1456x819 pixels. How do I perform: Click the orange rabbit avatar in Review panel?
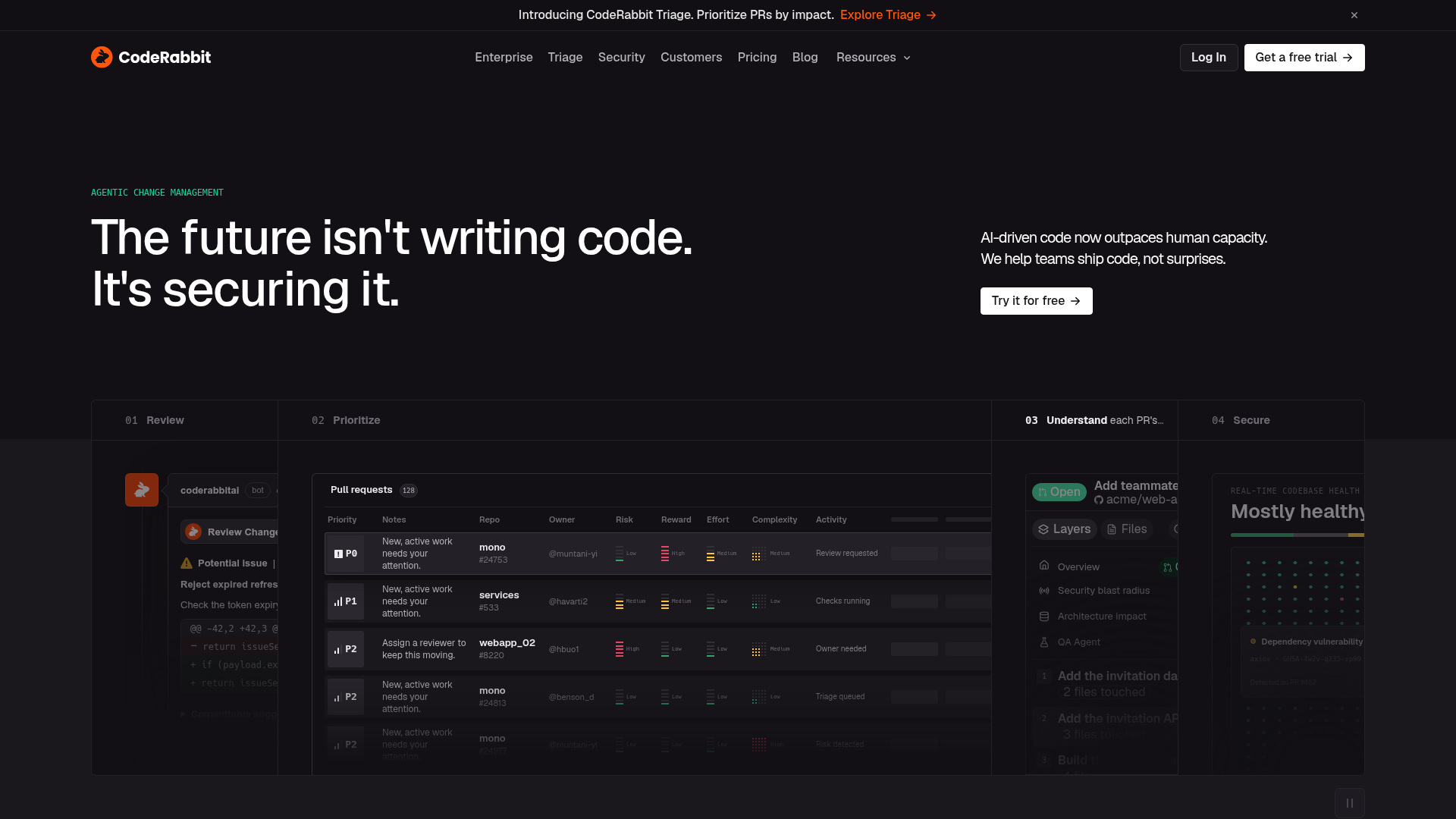(x=142, y=490)
